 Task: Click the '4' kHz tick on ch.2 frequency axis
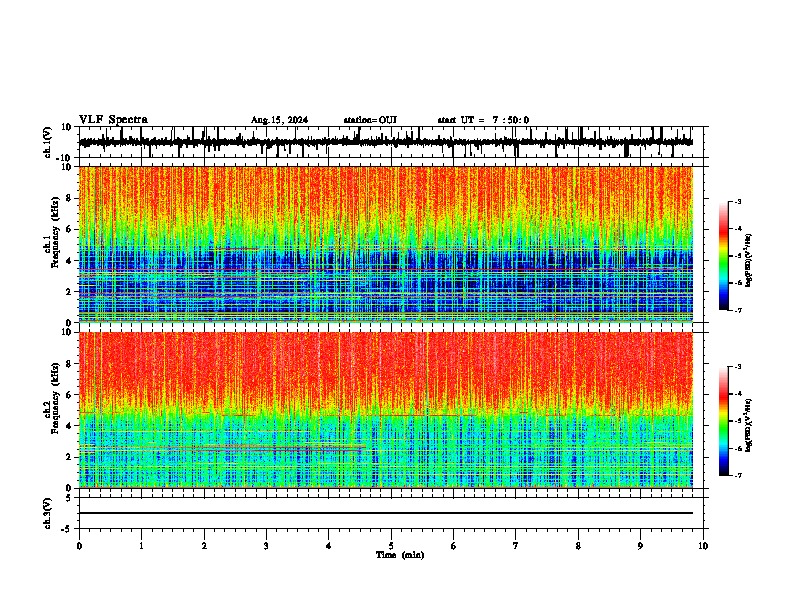(x=70, y=426)
